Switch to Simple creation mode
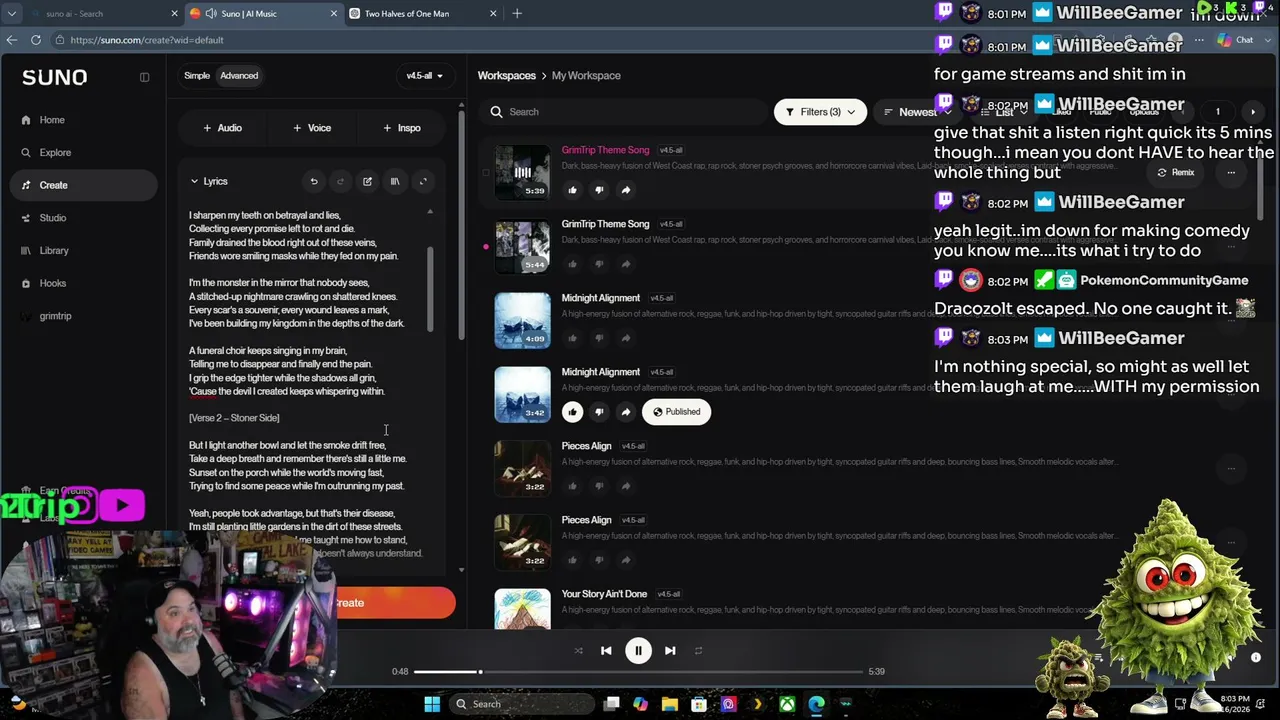This screenshot has width=1280, height=720. coord(197,76)
